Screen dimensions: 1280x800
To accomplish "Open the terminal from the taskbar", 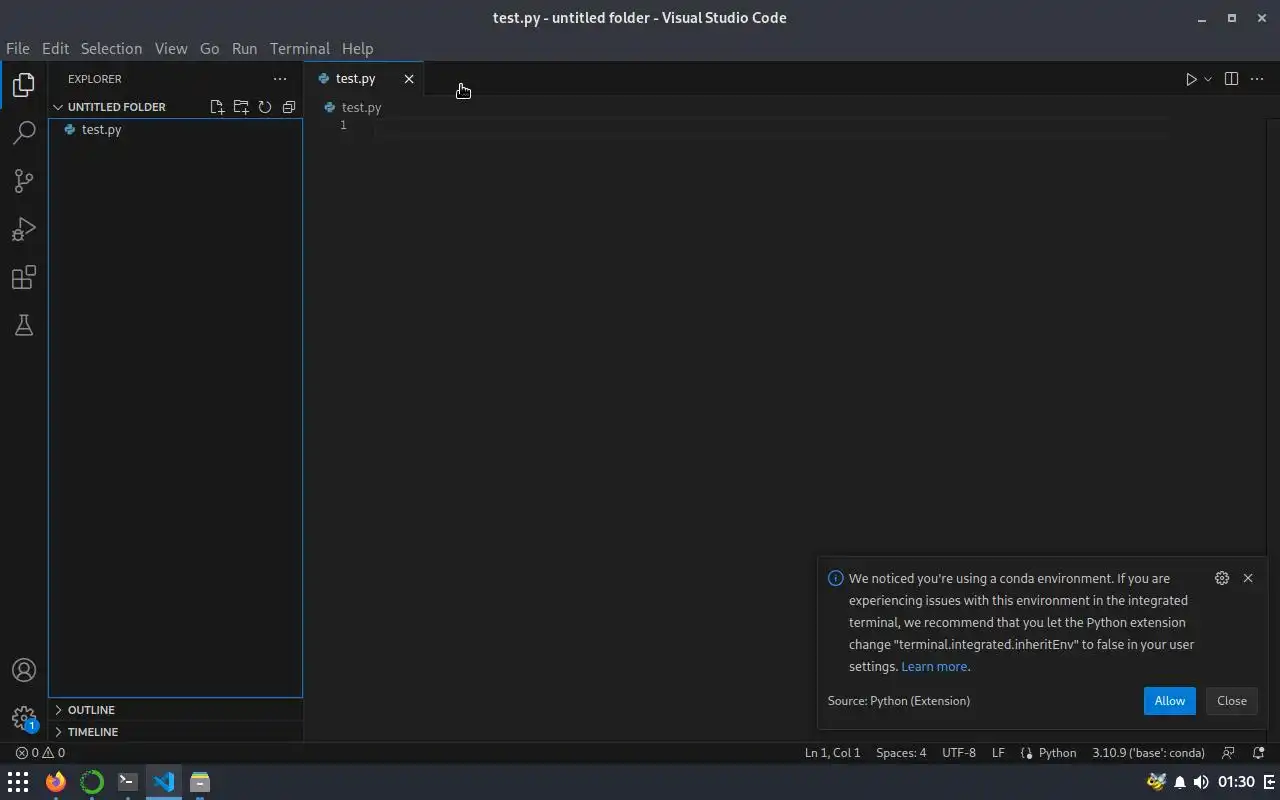I will click(x=127, y=782).
